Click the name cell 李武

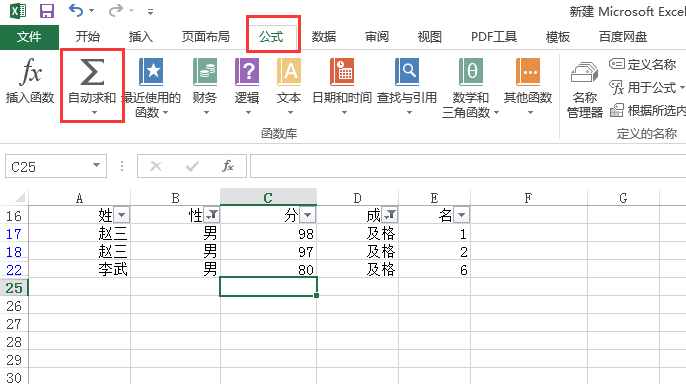point(80,269)
